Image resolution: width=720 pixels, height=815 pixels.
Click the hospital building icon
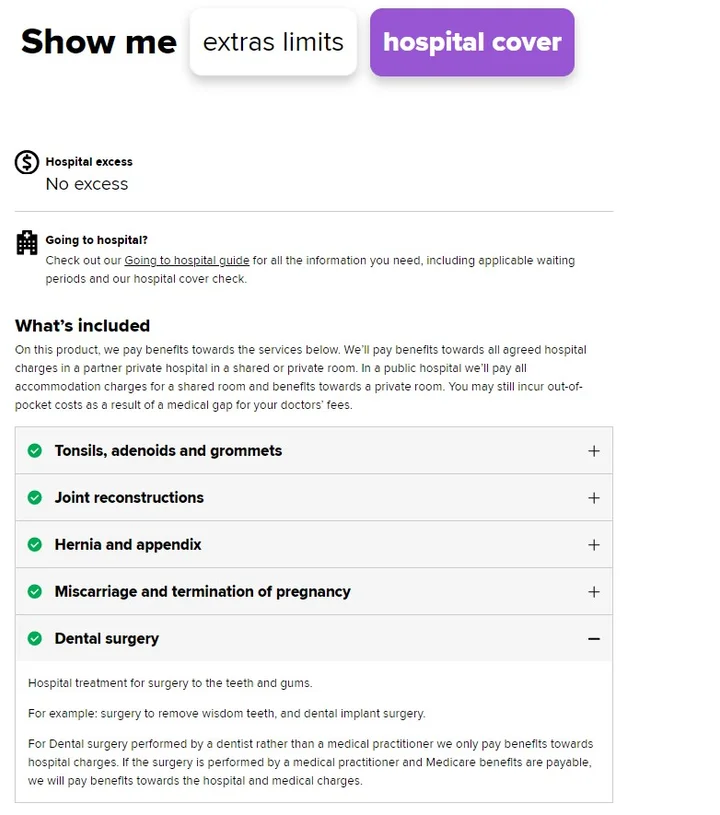pos(25,241)
